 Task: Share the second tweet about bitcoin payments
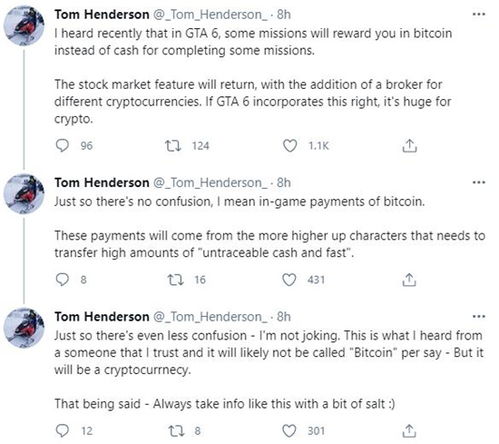click(x=409, y=280)
